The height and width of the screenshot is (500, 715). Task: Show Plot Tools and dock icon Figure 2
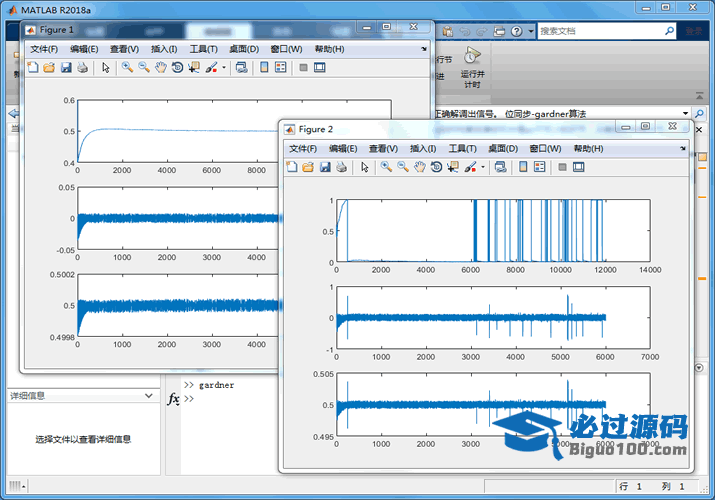(579, 167)
